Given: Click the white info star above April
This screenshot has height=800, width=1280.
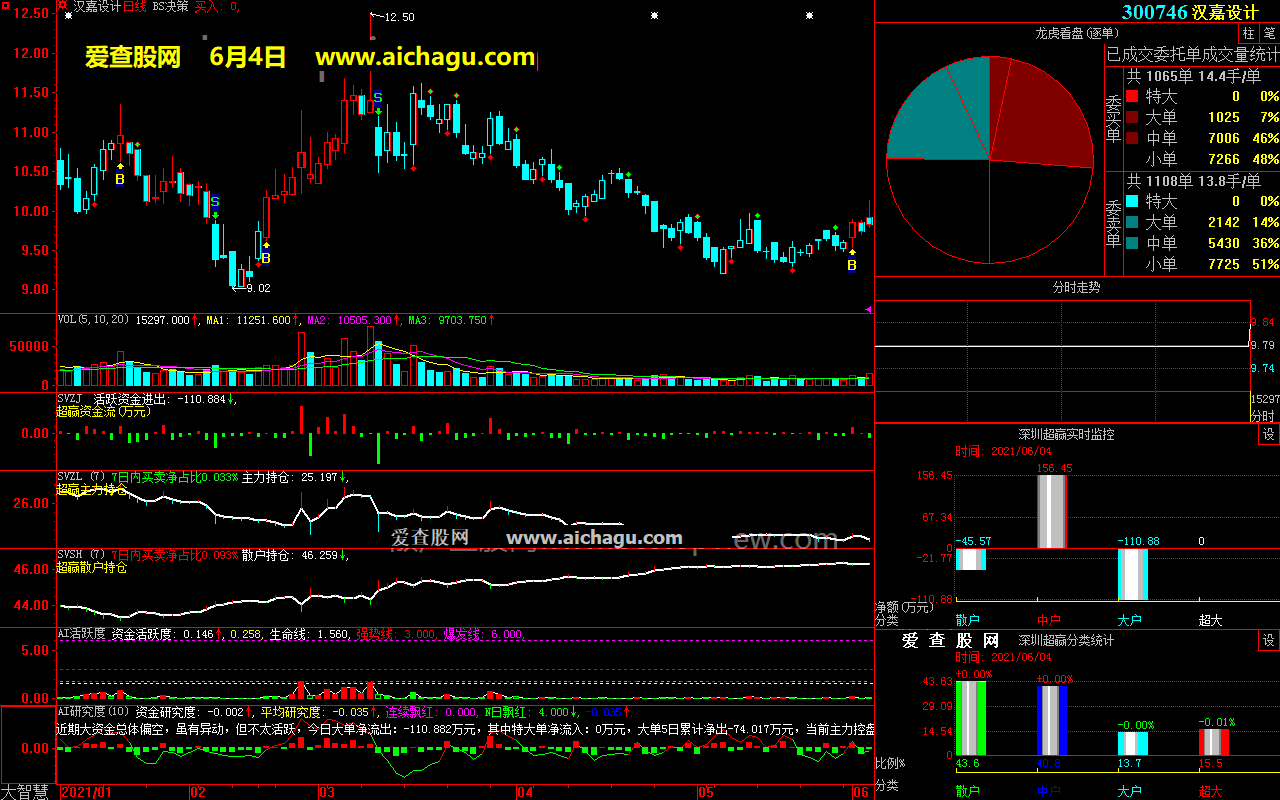Looking at the screenshot, I should pos(654,16).
